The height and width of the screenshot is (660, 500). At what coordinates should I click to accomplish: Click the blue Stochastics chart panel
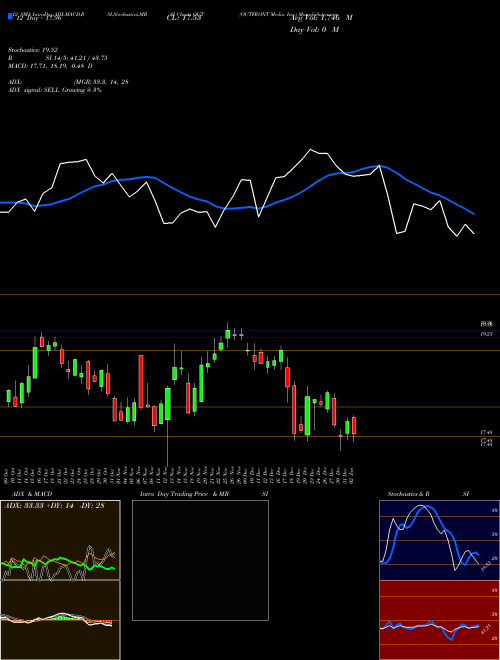pyautogui.click(x=439, y=540)
